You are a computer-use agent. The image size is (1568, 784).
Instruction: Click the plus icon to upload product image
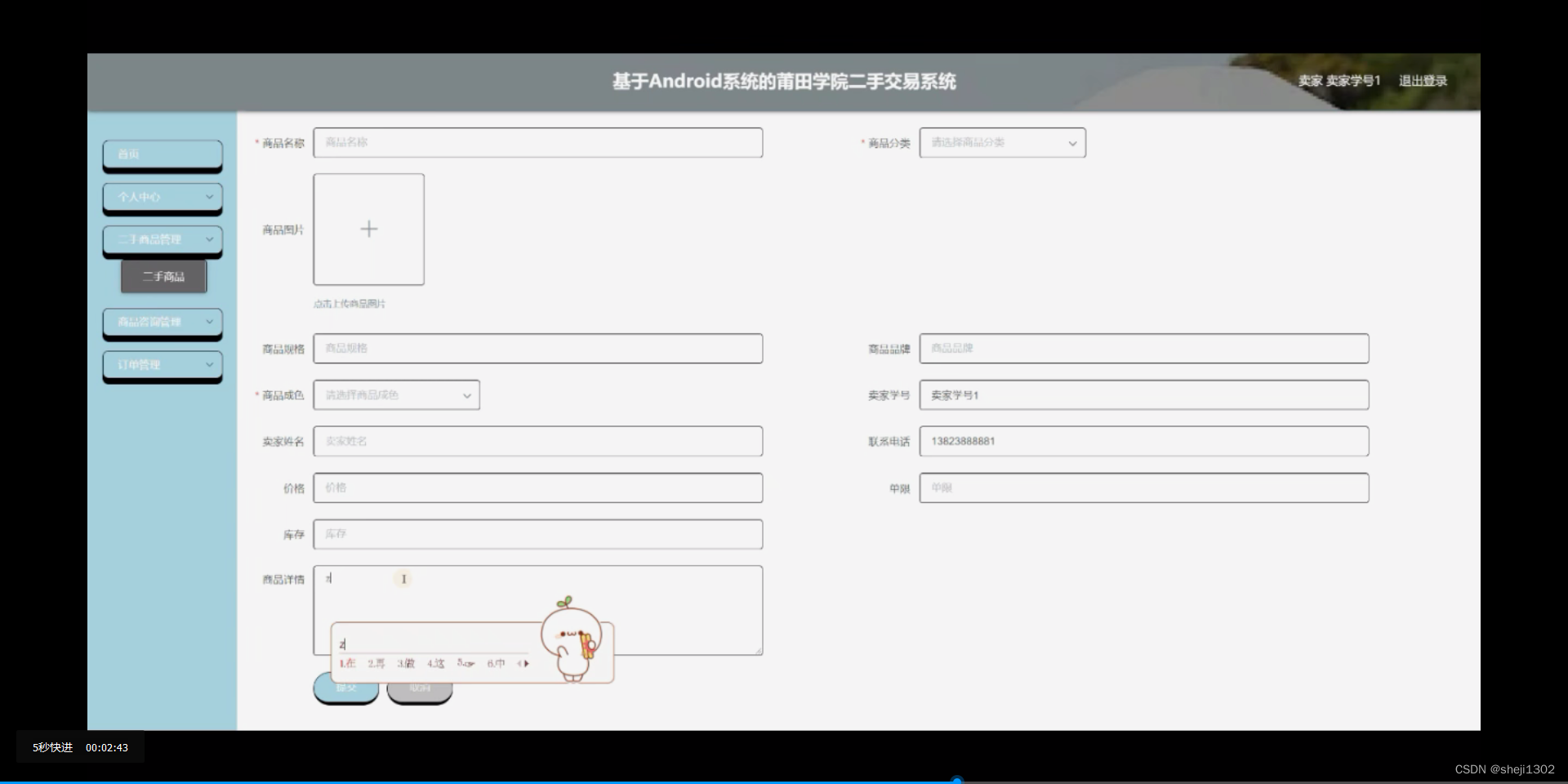[x=368, y=229]
